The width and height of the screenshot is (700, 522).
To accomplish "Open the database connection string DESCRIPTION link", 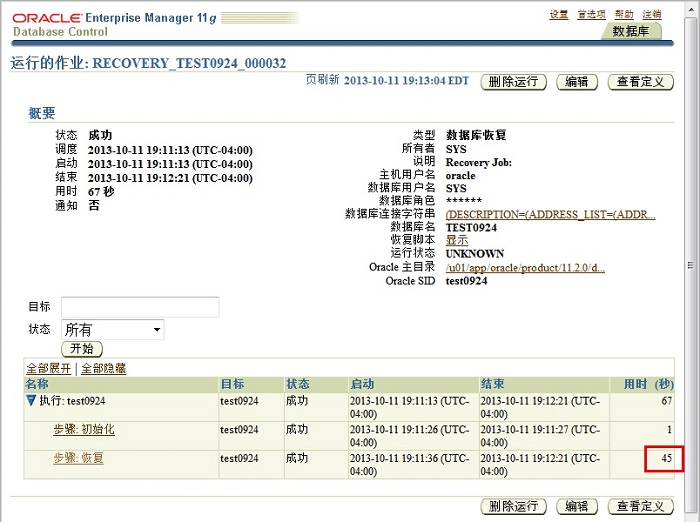I will pos(550,214).
